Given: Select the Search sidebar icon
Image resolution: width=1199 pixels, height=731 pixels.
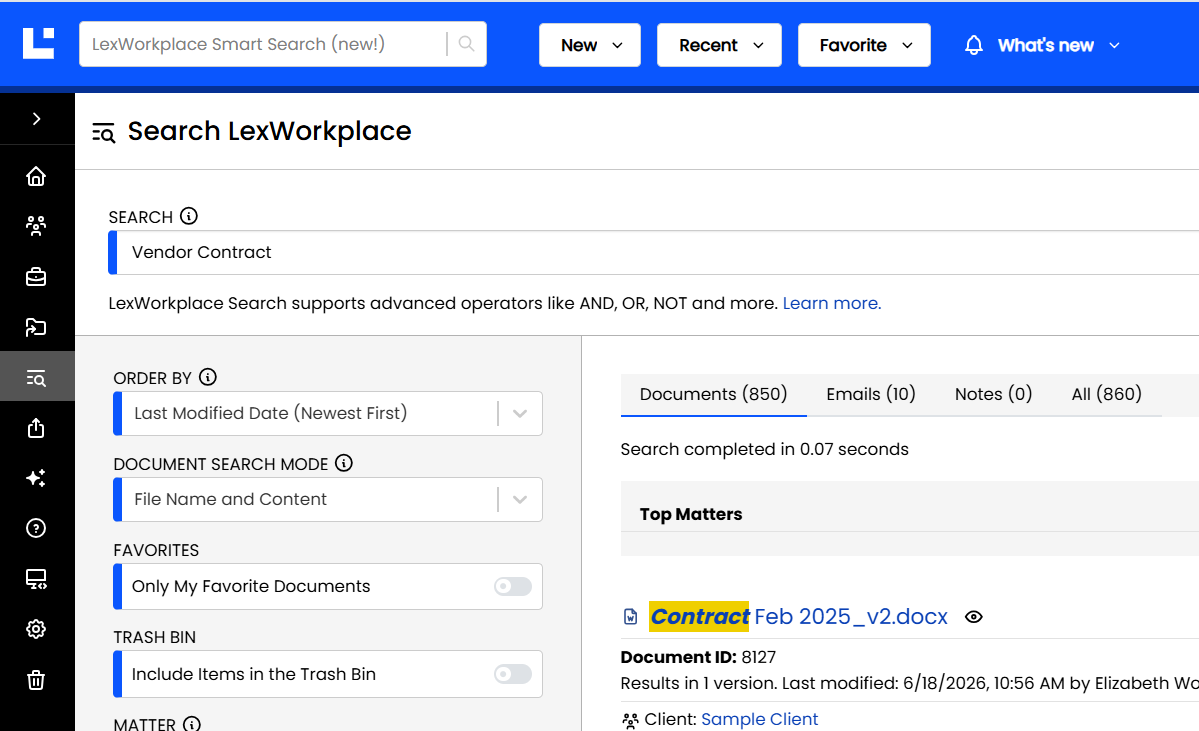Looking at the screenshot, I should pyautogui.click(x=36, y=378).
